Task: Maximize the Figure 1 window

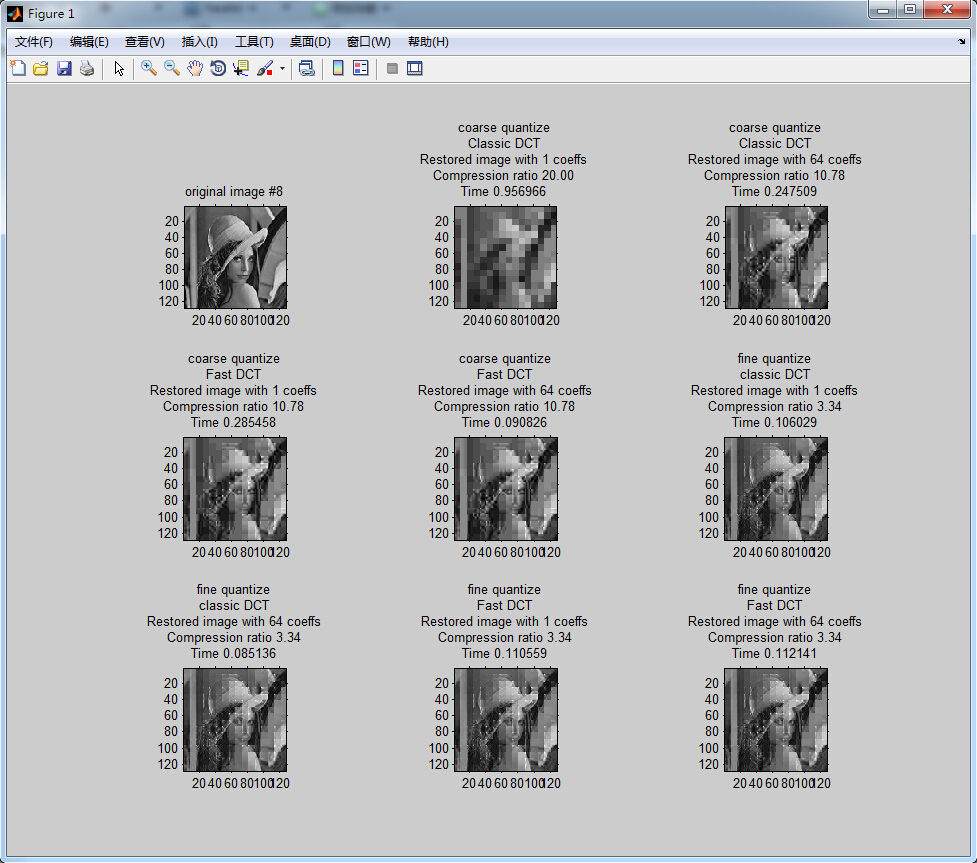Action: tap(910, 9)
